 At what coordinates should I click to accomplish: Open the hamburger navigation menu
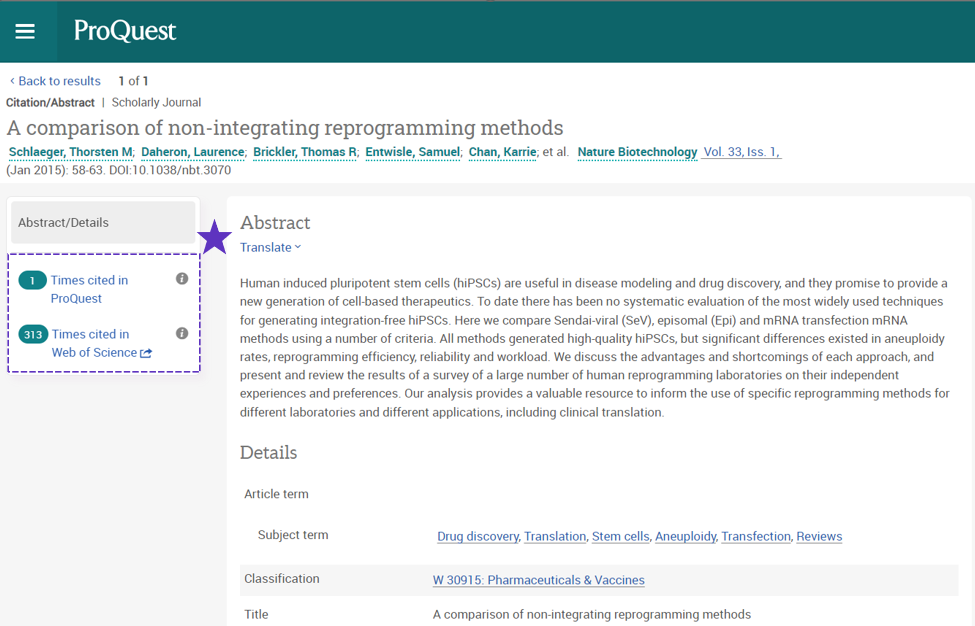(25, 31)
